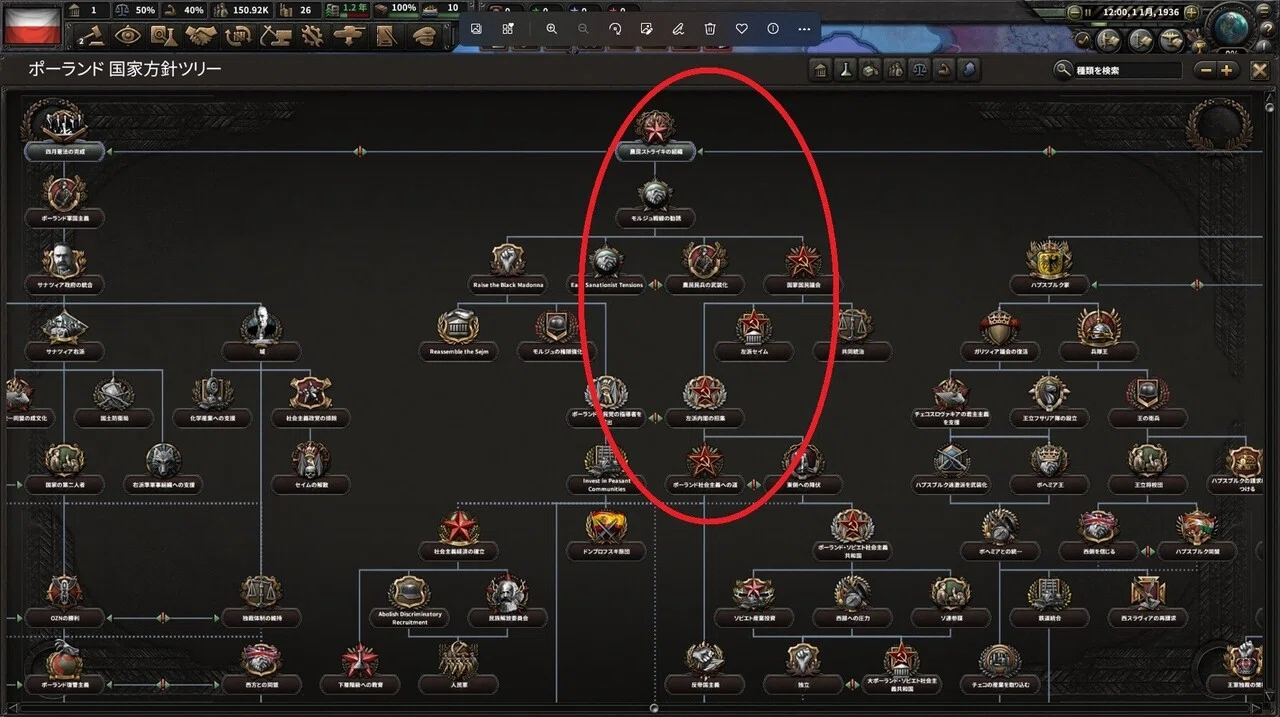Select the ドンブロフスキ師団 focus
Viewport: 1280px width, 717px height.
[606, 535]
